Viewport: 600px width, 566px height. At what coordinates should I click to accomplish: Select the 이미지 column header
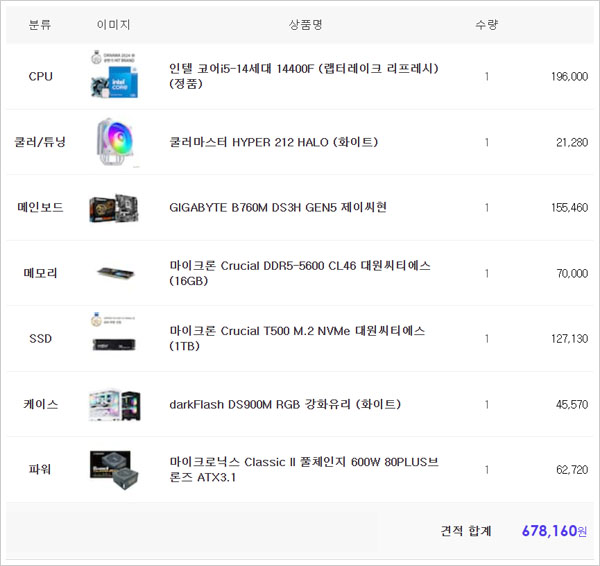[114, 24]
